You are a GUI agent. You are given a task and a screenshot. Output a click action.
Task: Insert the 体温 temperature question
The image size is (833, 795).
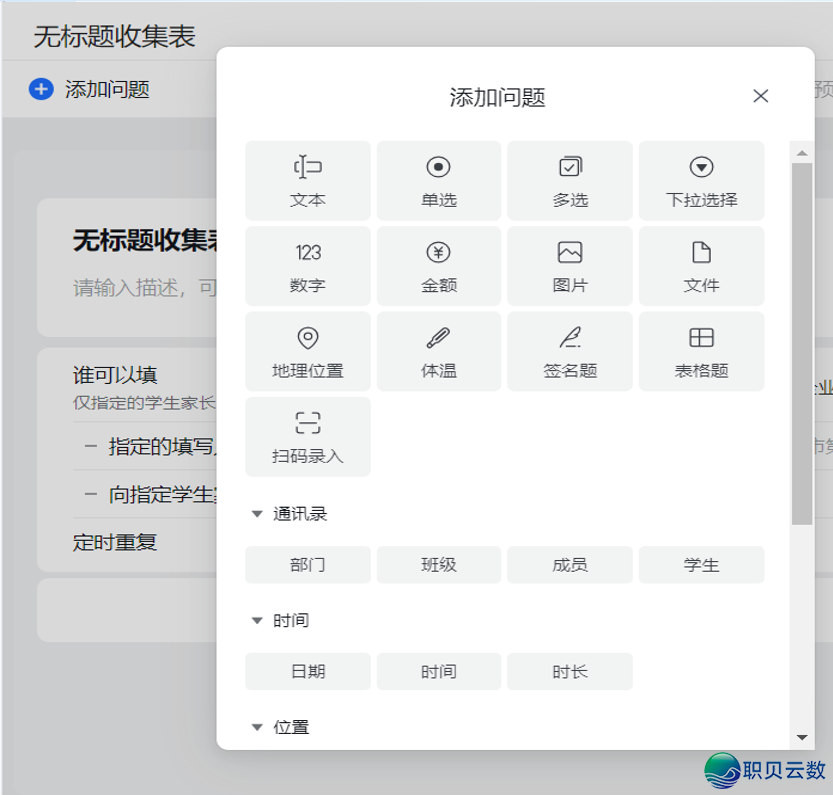[438, 351]
